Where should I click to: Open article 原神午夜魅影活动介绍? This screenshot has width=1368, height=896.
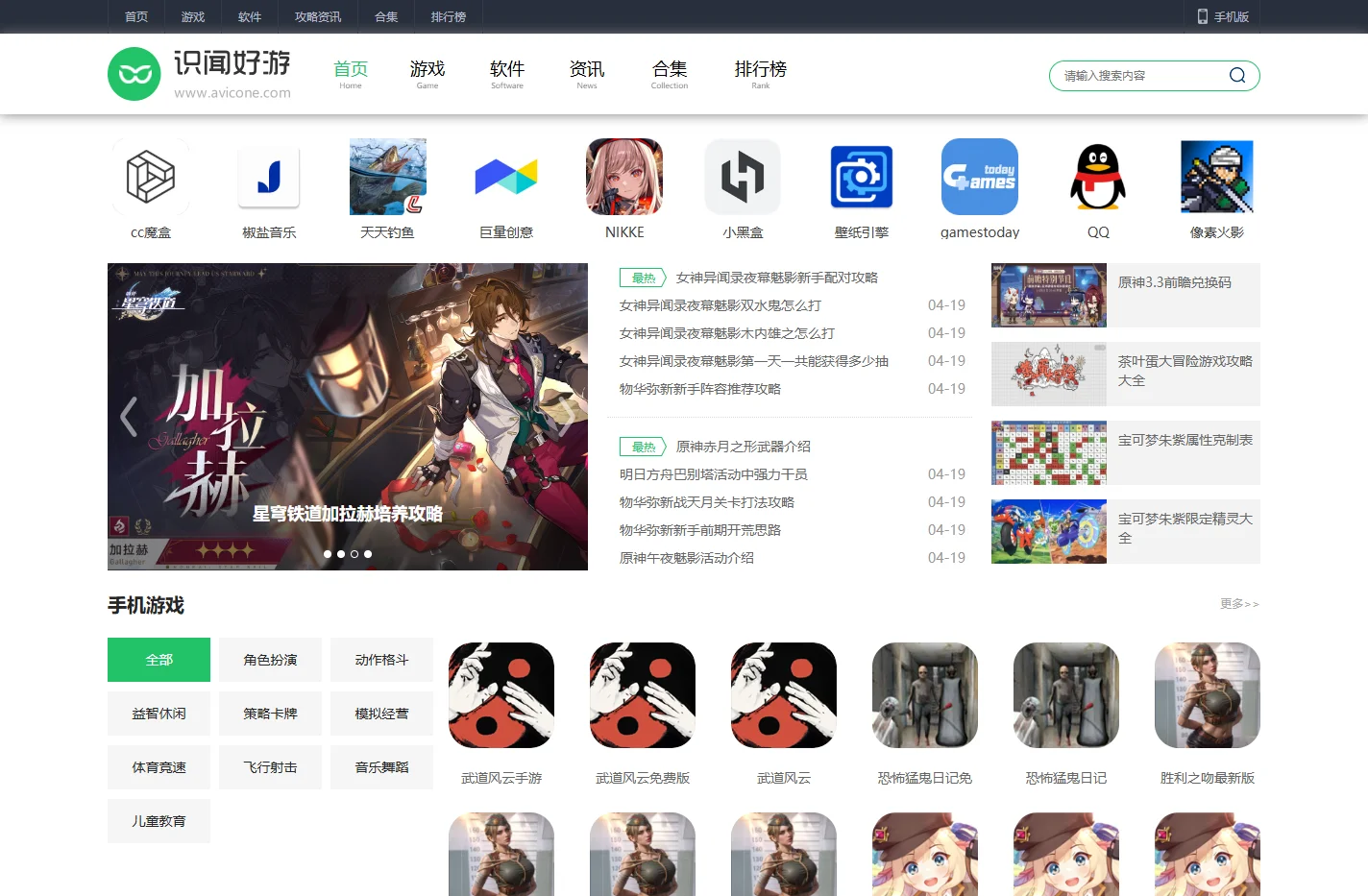point(687,558)
